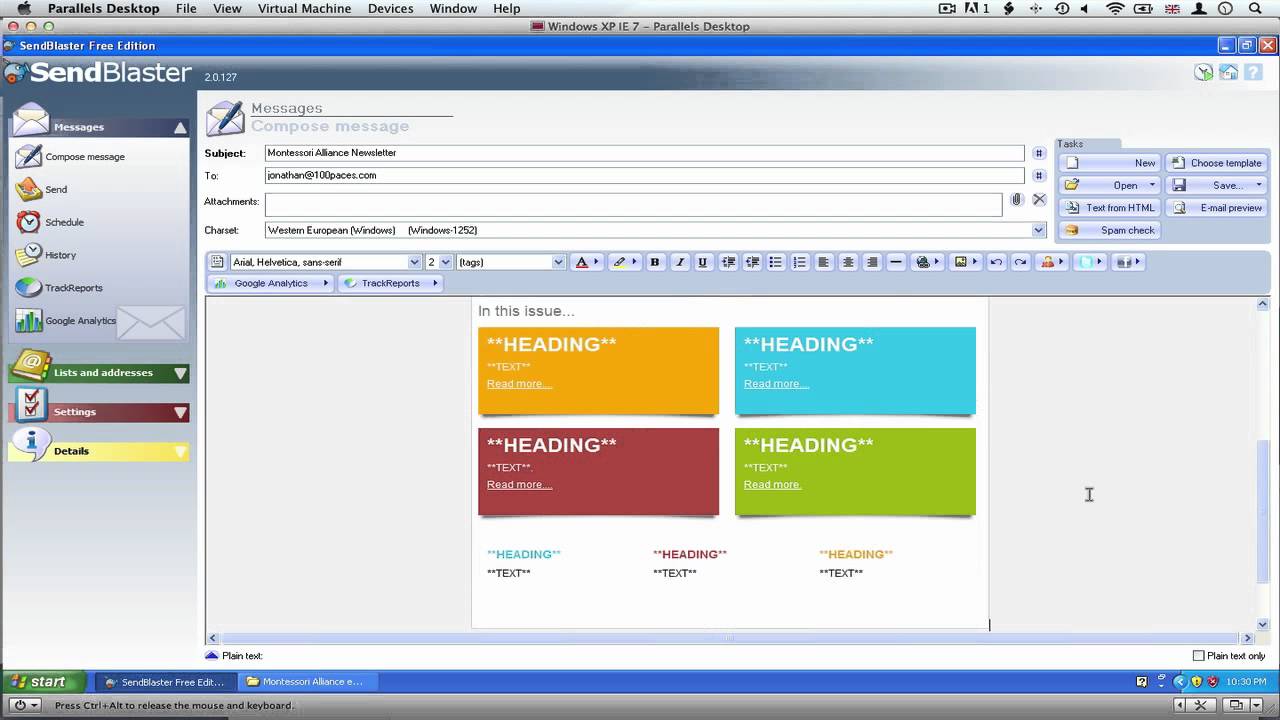
Task: Open the insert image tool
Action: coord(961,262)
